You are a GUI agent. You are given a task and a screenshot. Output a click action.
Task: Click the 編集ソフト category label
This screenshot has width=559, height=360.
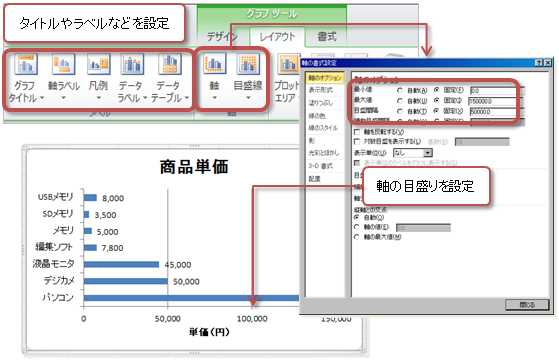[x=54, y=247]
